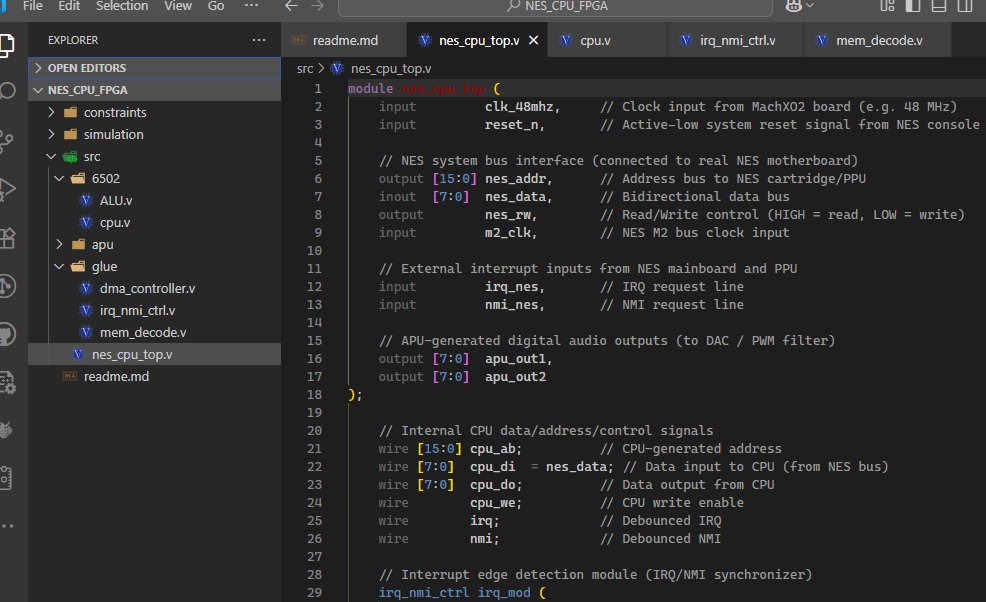Collapse the 6502 folder
The height and width of the screenshot is (602, 986).
pos(154,178)
